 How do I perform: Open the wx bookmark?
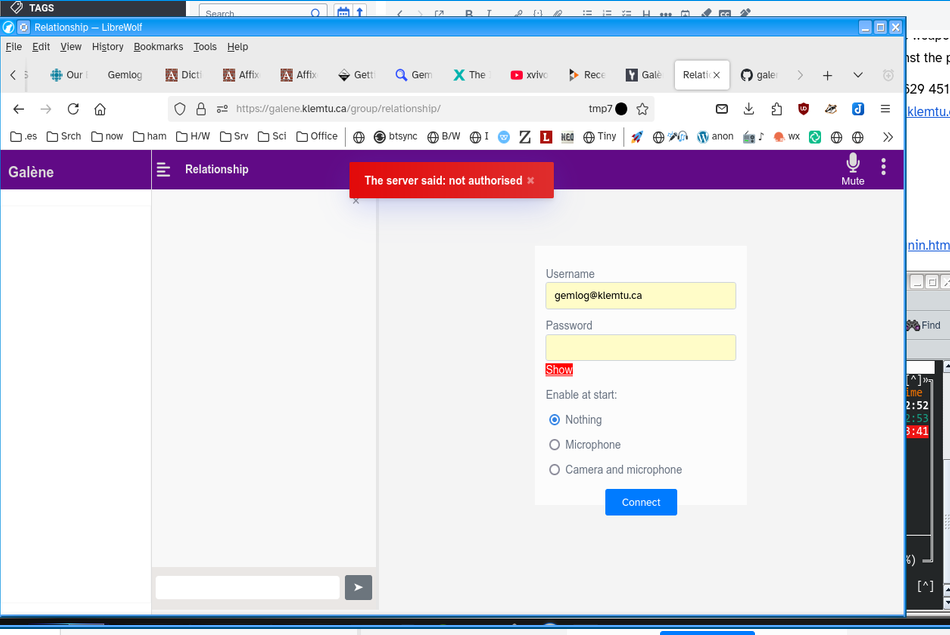click(787, 137)
